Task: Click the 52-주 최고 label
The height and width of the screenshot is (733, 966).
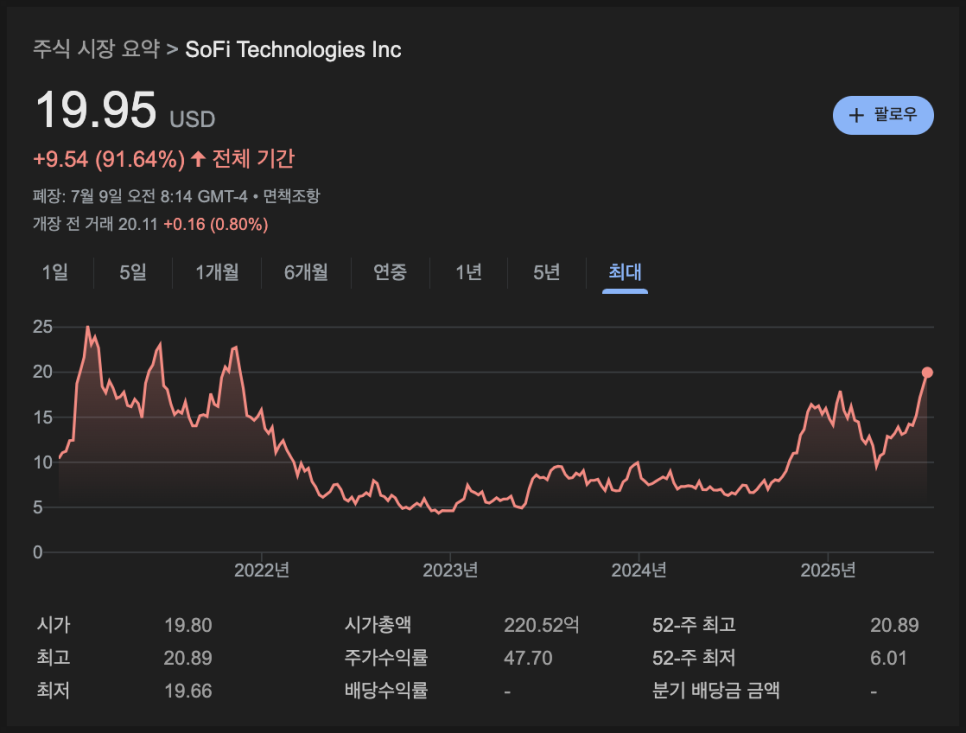Action: coord(694,625)
